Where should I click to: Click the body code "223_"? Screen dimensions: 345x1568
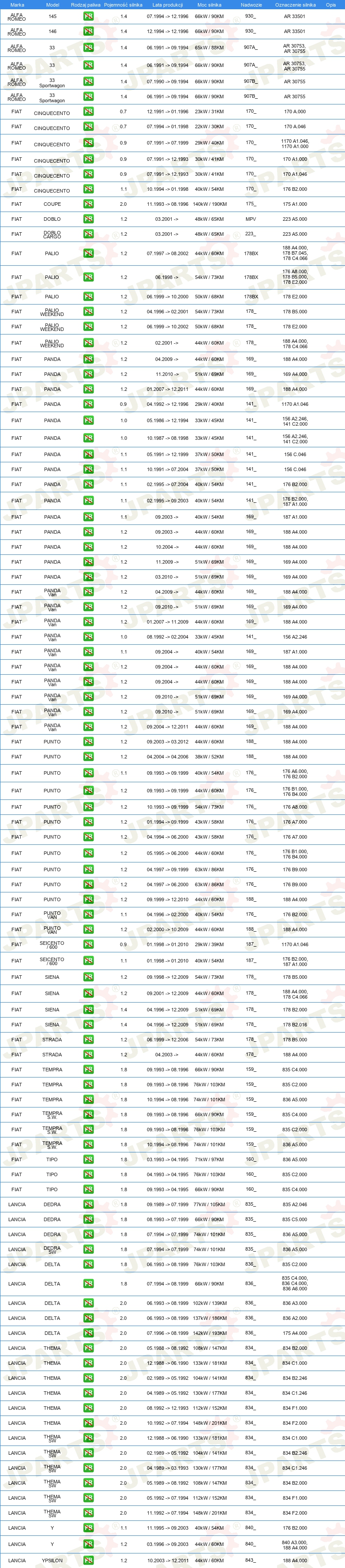coord(251,234)
